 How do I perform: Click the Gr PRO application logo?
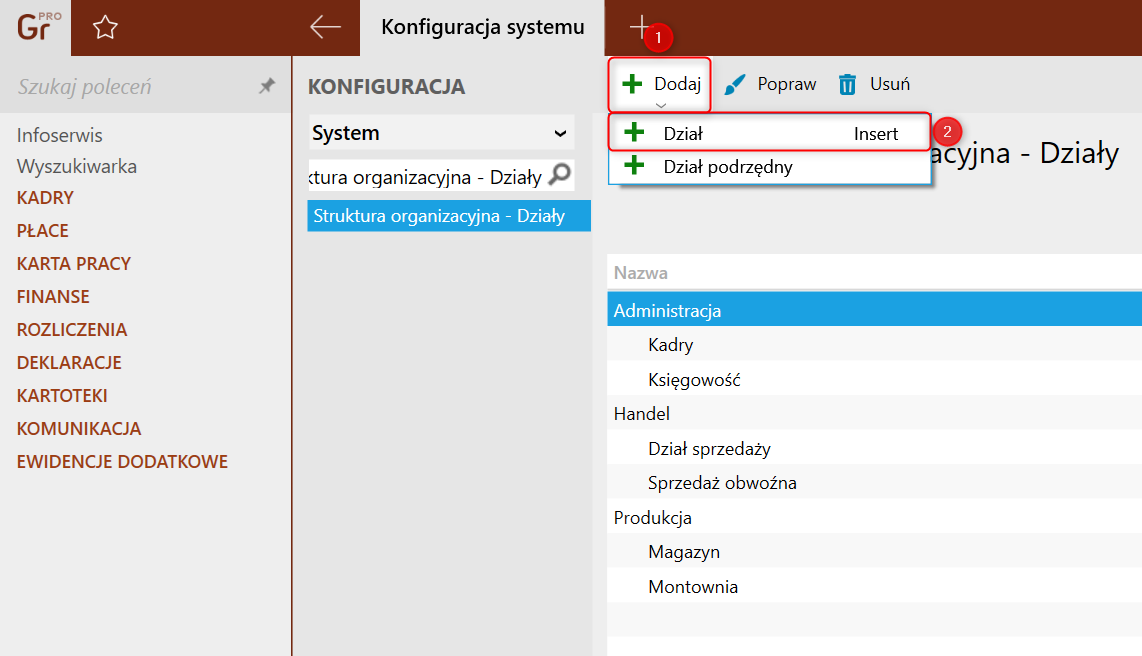tap(38, 27)
